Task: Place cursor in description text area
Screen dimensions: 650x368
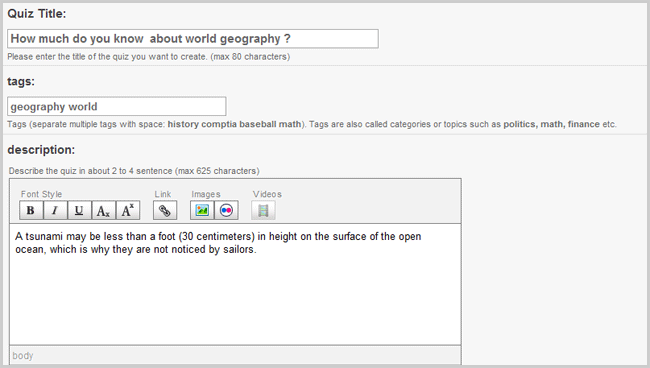Action: coord(235,284)
